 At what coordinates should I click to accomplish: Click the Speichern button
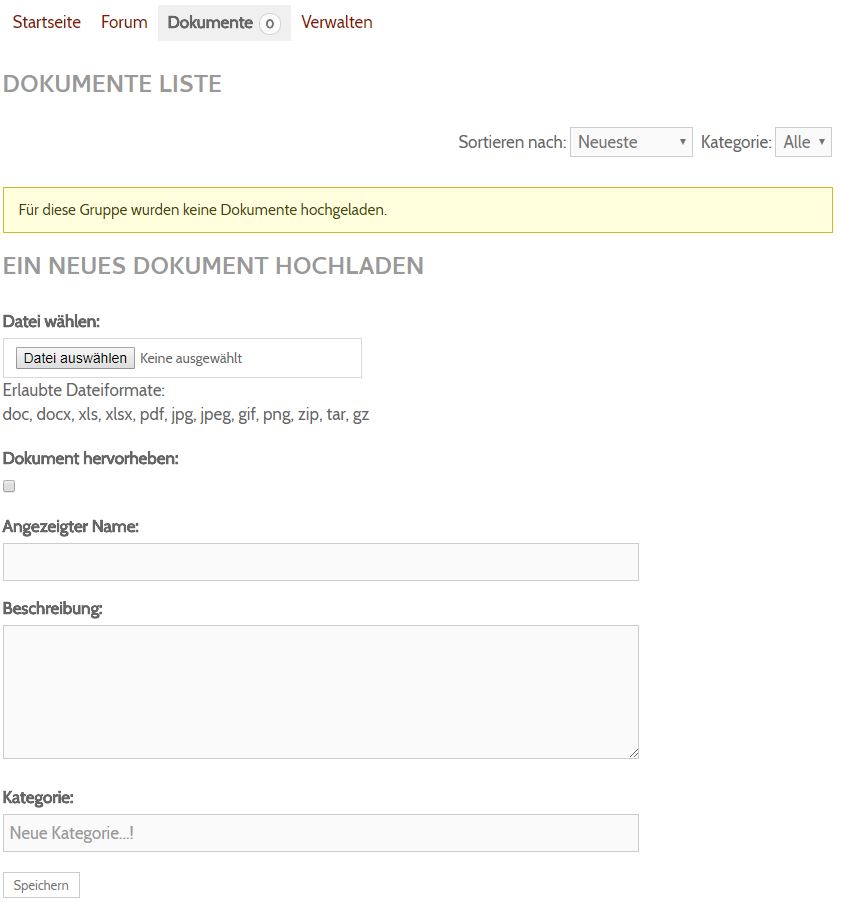tap(41, 885)
